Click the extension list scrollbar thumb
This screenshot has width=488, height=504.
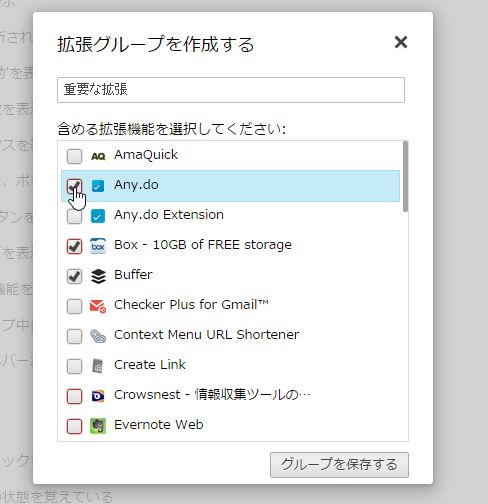click(x=405, y=176)
